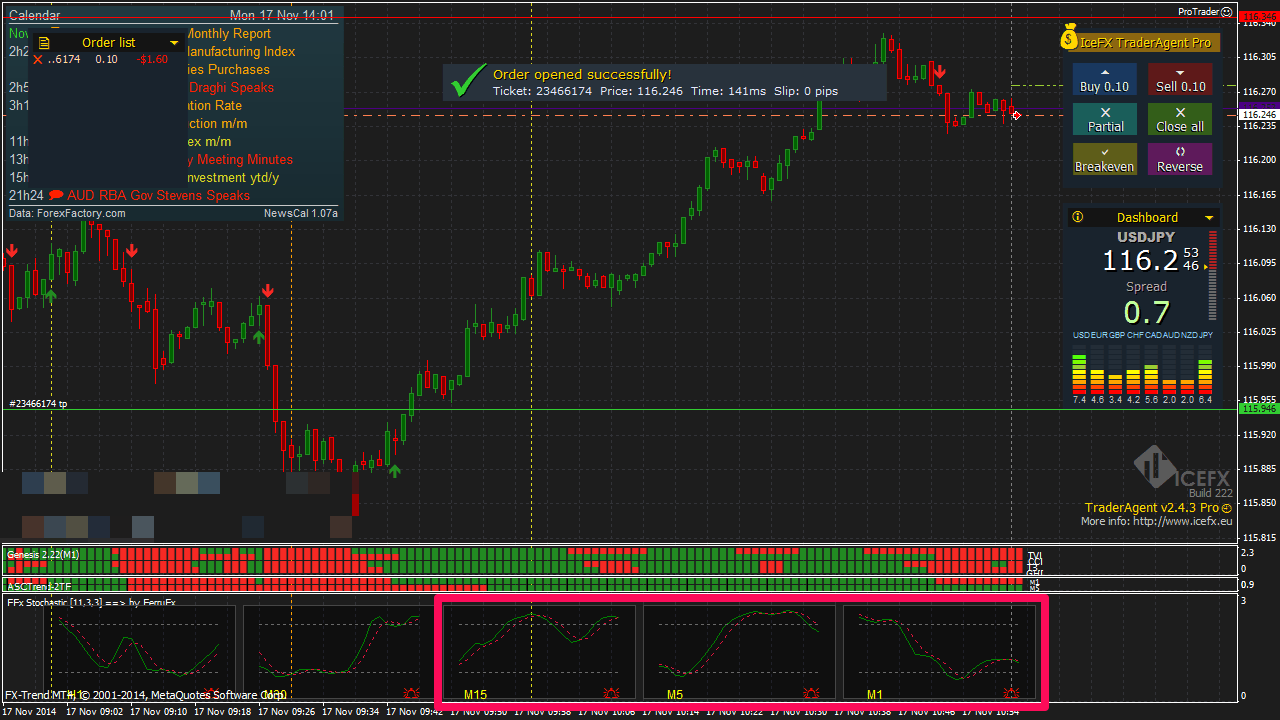The height and width of the screenshot is (720, 1280).
Task: Click the Reverse position button
Action: [x=1180, y=160]
